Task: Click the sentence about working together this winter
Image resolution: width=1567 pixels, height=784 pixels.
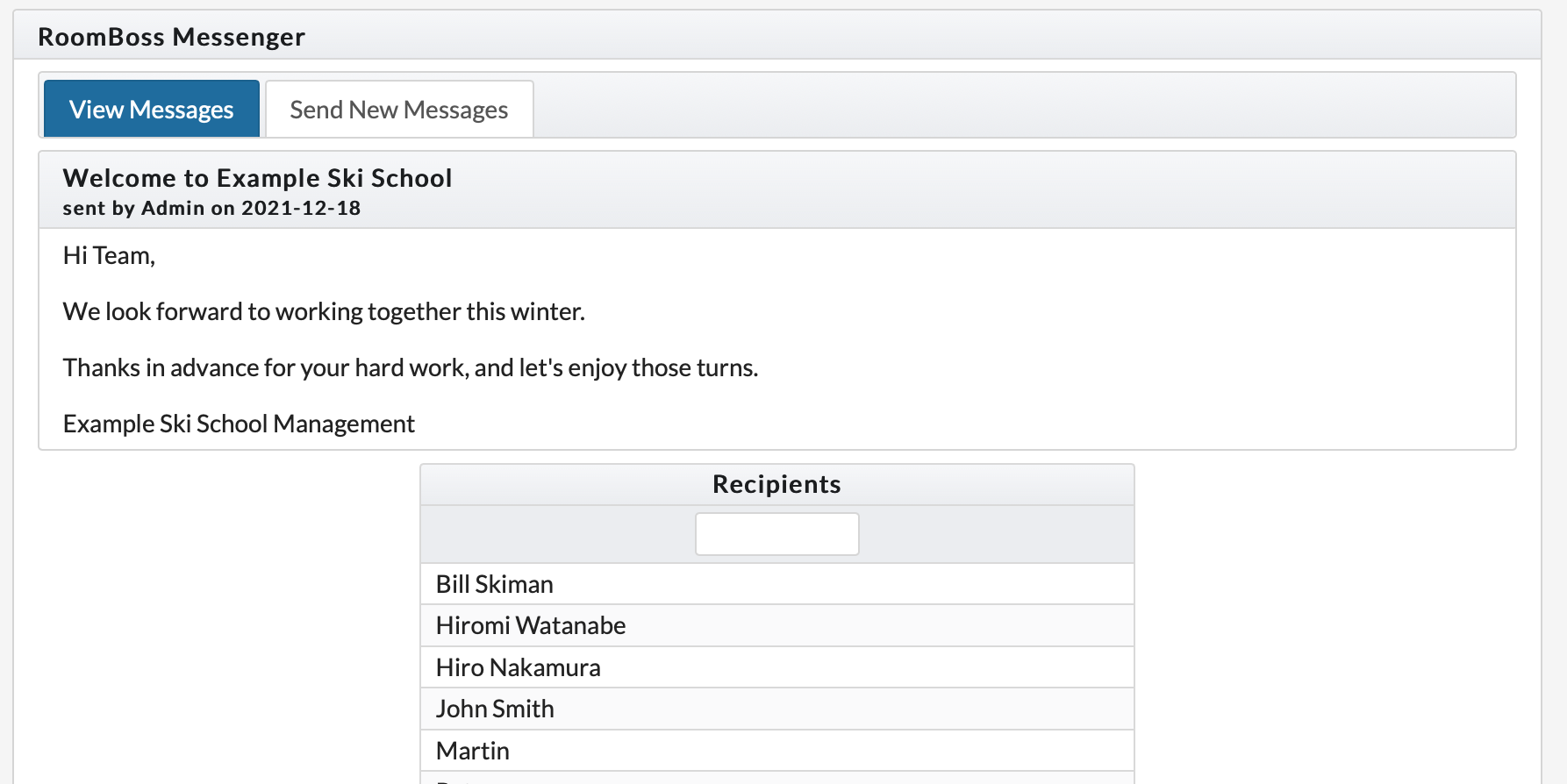Action: pyautogui.click(x=324, y=311)
